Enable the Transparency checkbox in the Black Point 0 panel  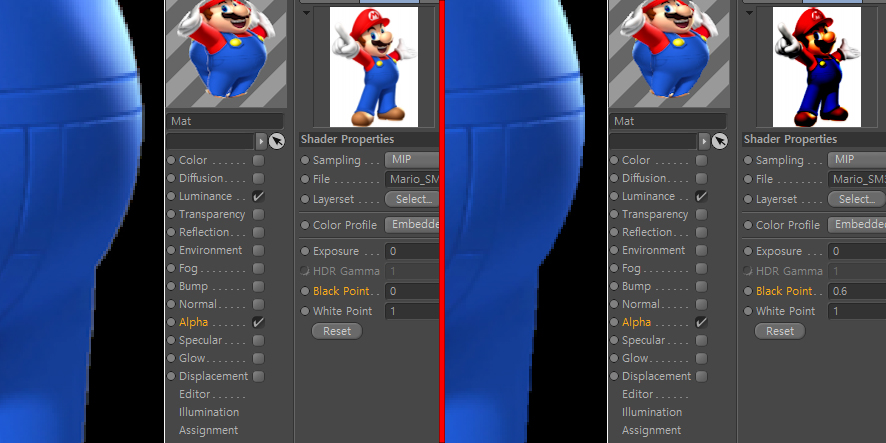(x=258, y=214)
